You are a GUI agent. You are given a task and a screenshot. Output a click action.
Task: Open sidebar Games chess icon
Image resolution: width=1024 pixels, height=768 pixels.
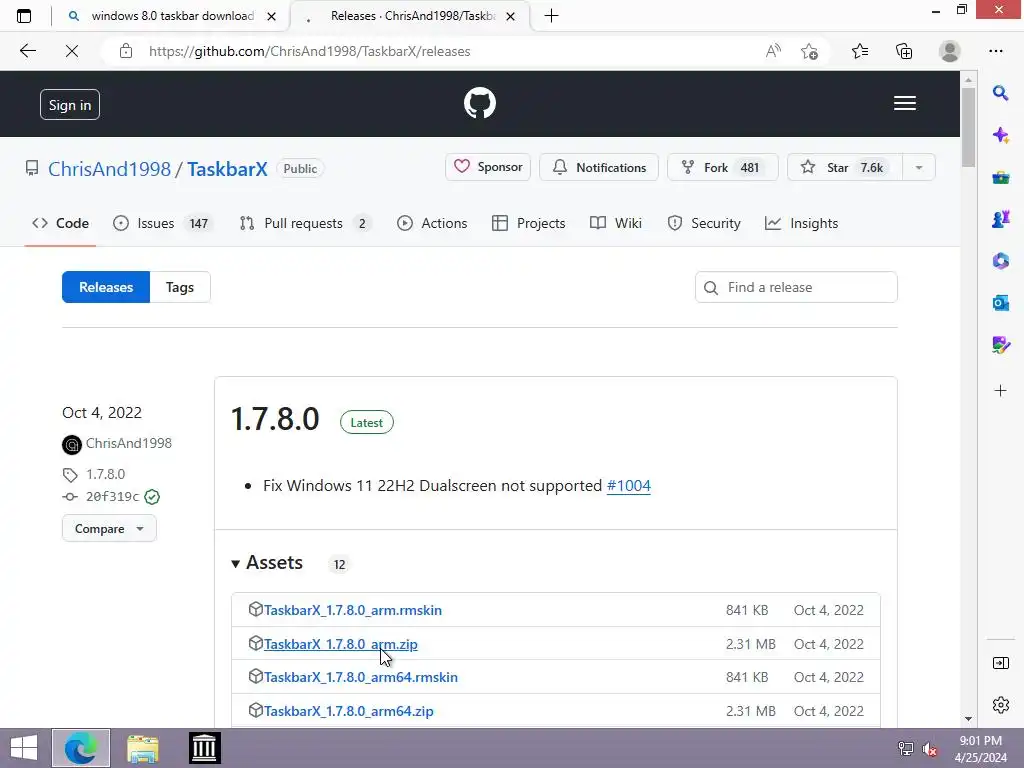coord(1000,219)
